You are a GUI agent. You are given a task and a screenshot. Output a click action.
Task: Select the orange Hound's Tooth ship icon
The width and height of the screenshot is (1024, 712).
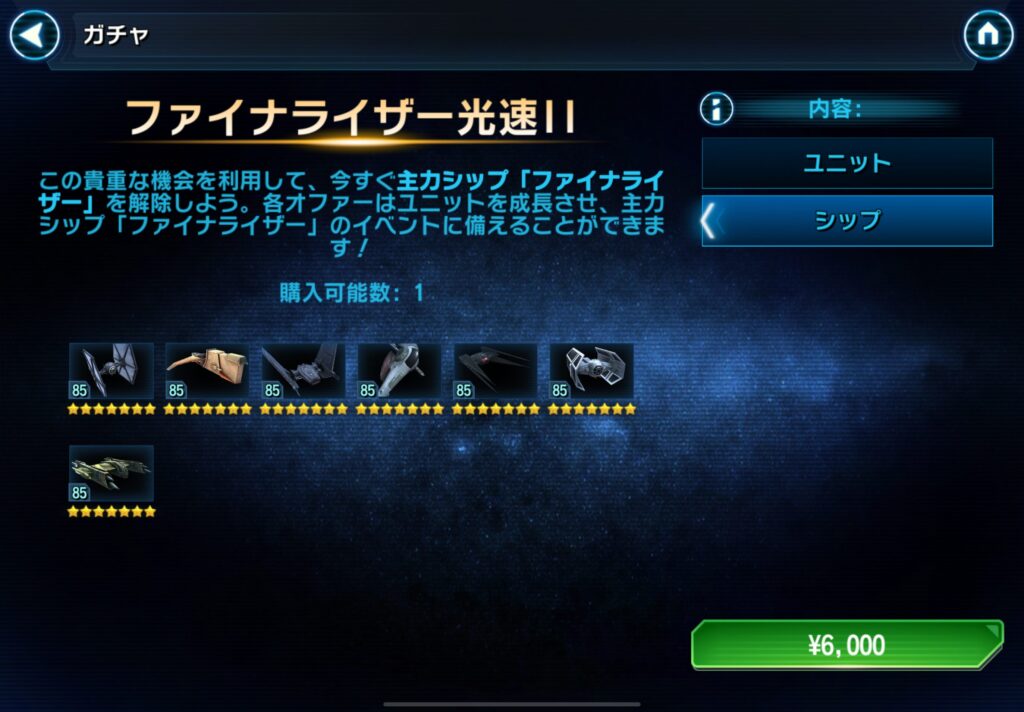(x=207, y=371)
